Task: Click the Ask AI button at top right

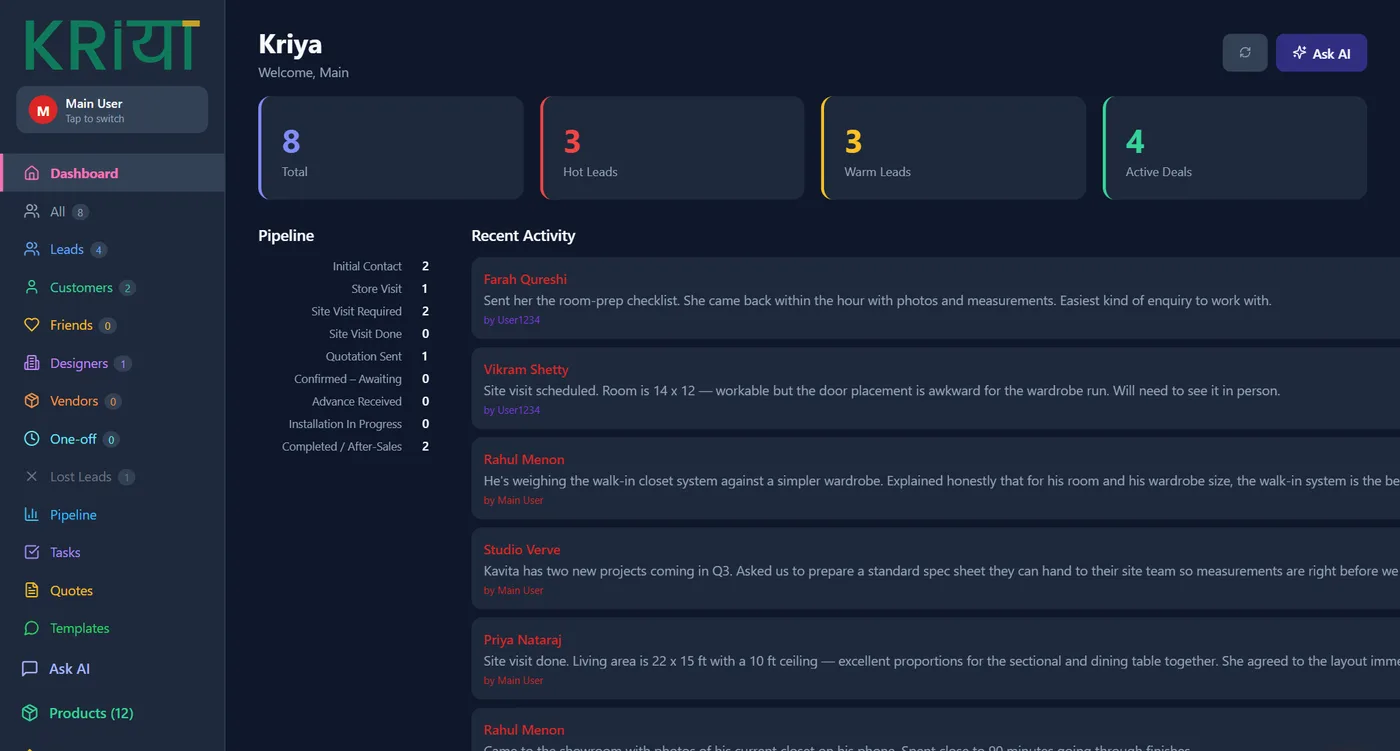Action: (1321, 53)
